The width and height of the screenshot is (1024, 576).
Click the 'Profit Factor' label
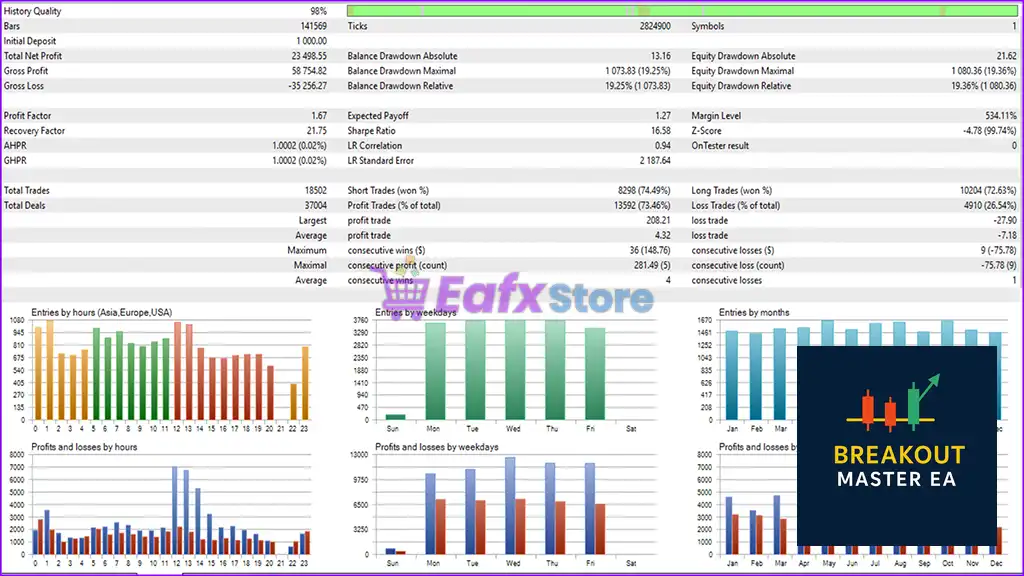click(x=27, y=116)
